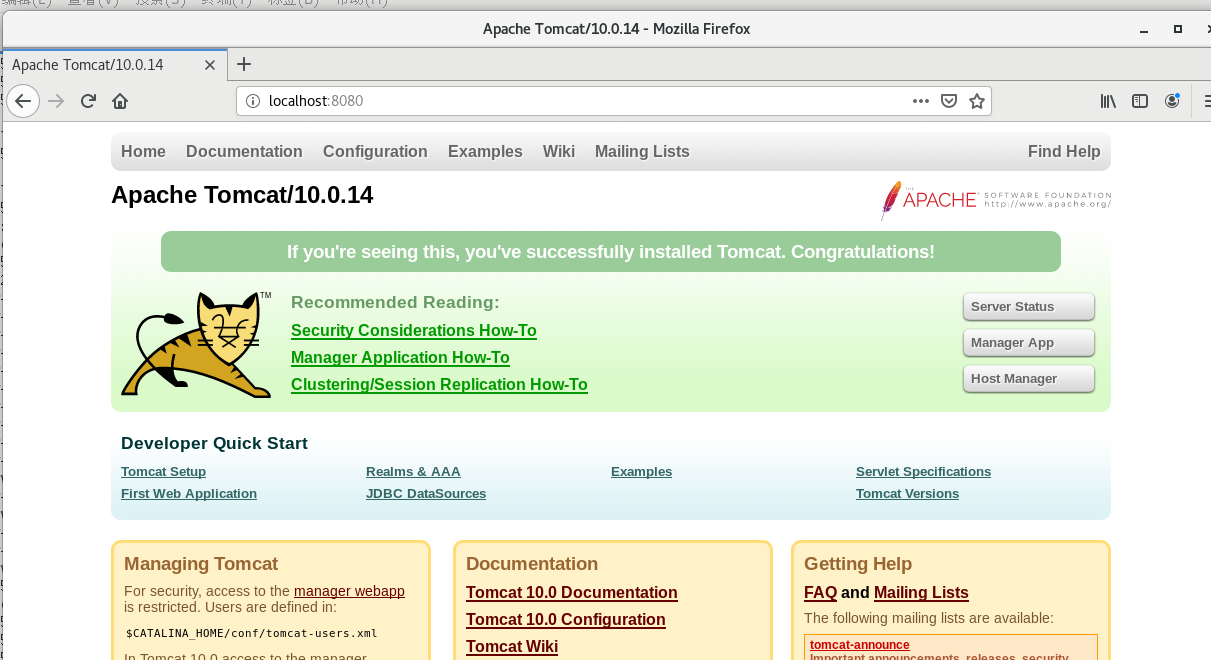Click the Developer Quick Start heading
The image size is (1211, 660).
pyautogui.click(x=214, y=444)
